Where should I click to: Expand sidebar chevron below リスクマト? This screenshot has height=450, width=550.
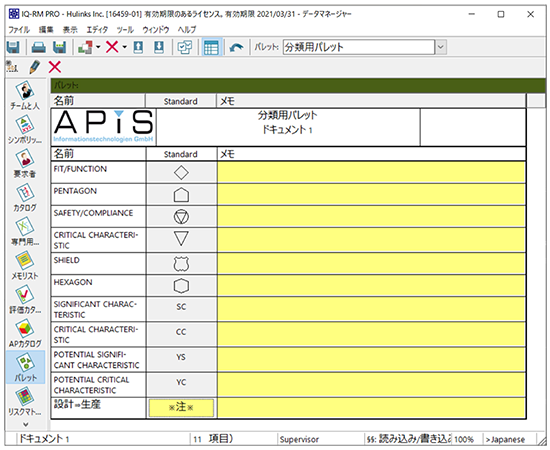26,424
